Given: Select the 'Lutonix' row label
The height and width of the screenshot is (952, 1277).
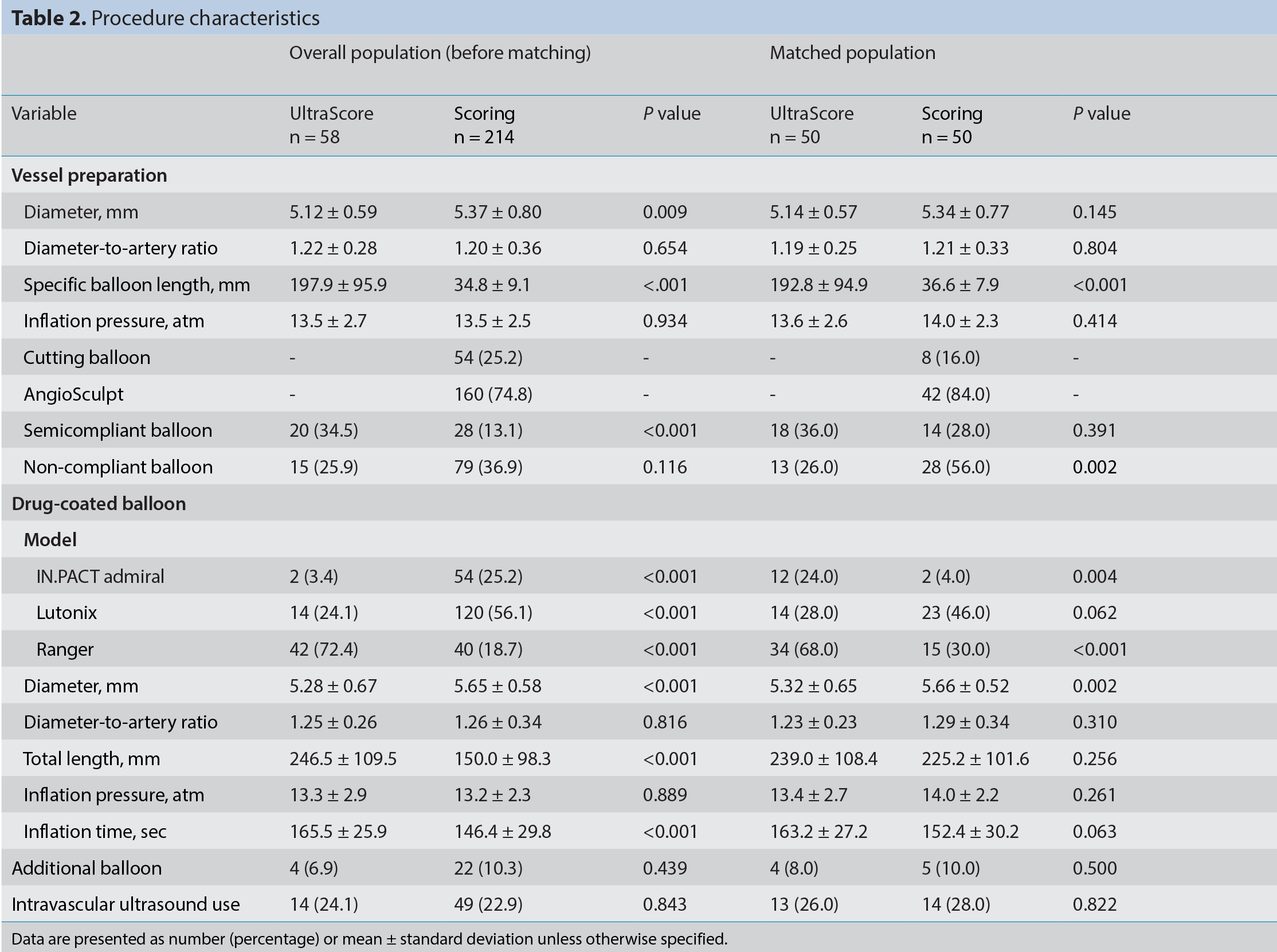Looking at the screenshot, I should 66,613.
